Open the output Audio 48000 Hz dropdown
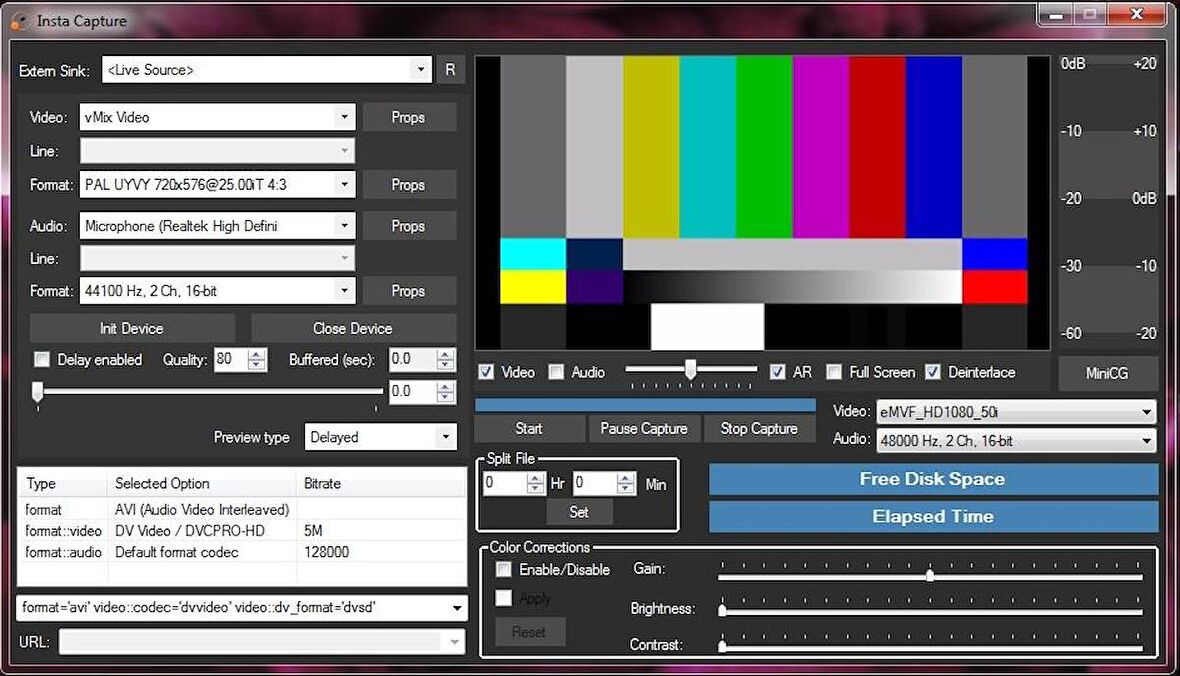Image resolution: width=1180 pixels, height=676 pixels. tap(1016, 440)
